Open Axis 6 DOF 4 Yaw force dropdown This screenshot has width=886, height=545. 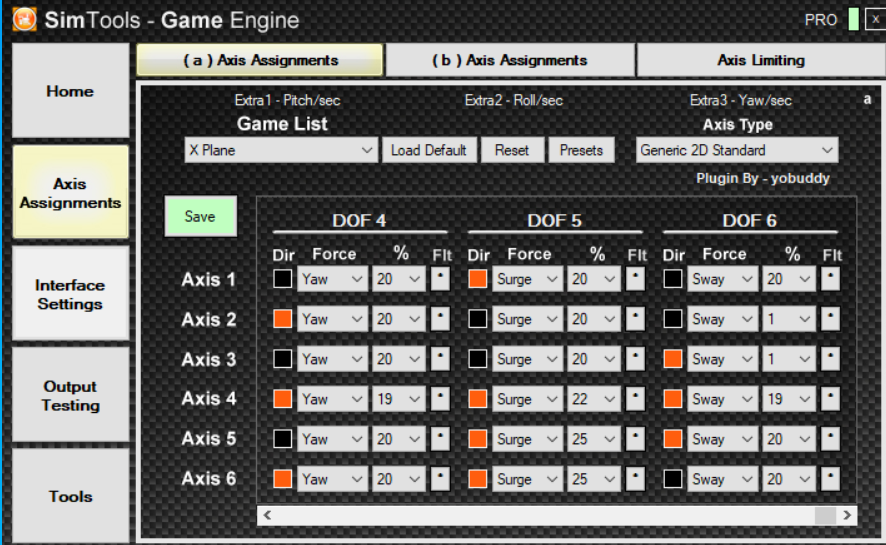[x=332, y=479]
